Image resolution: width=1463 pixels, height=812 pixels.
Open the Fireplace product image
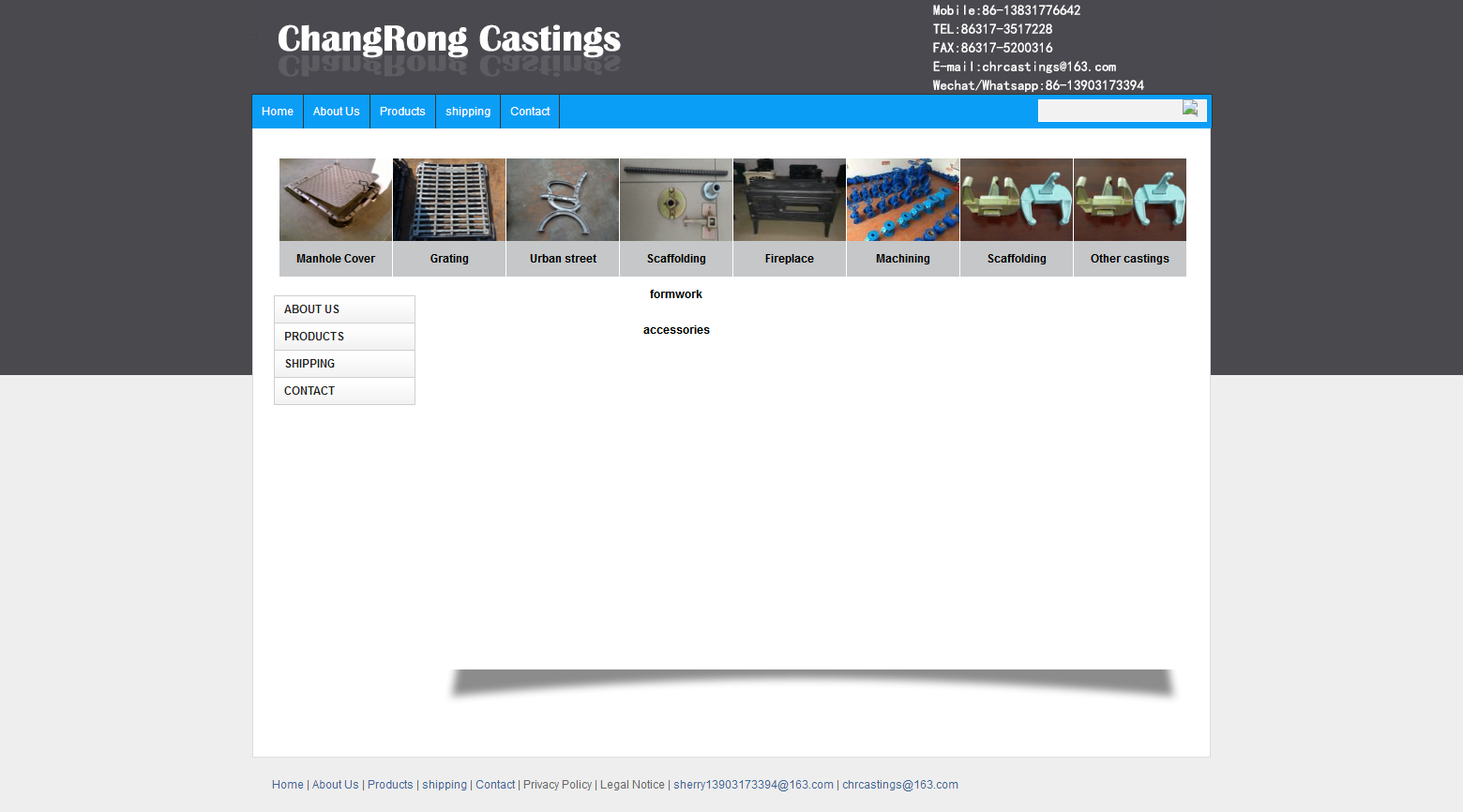click(x=790, y=200)
